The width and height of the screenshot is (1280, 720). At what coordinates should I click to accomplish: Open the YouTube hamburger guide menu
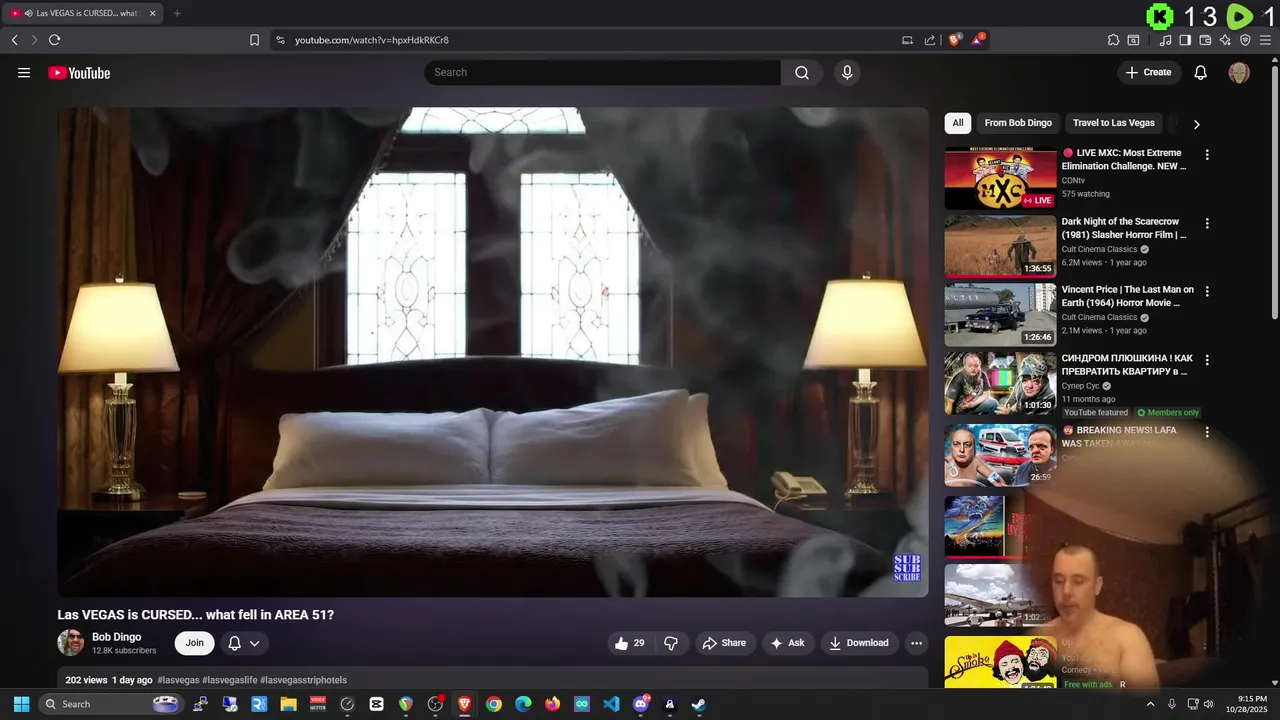click(24, 72)
